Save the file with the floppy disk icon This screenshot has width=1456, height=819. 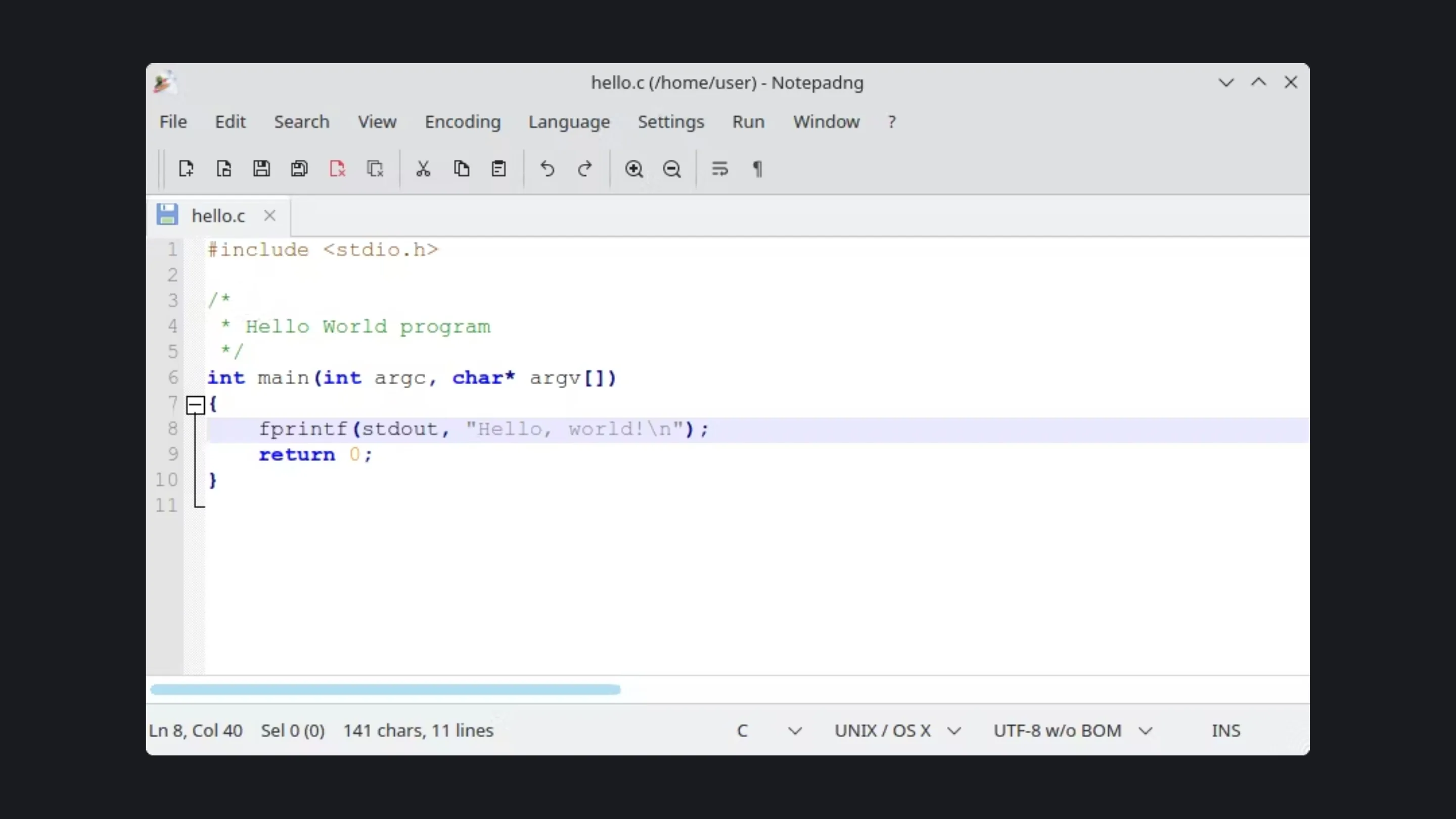pos(261,168)
